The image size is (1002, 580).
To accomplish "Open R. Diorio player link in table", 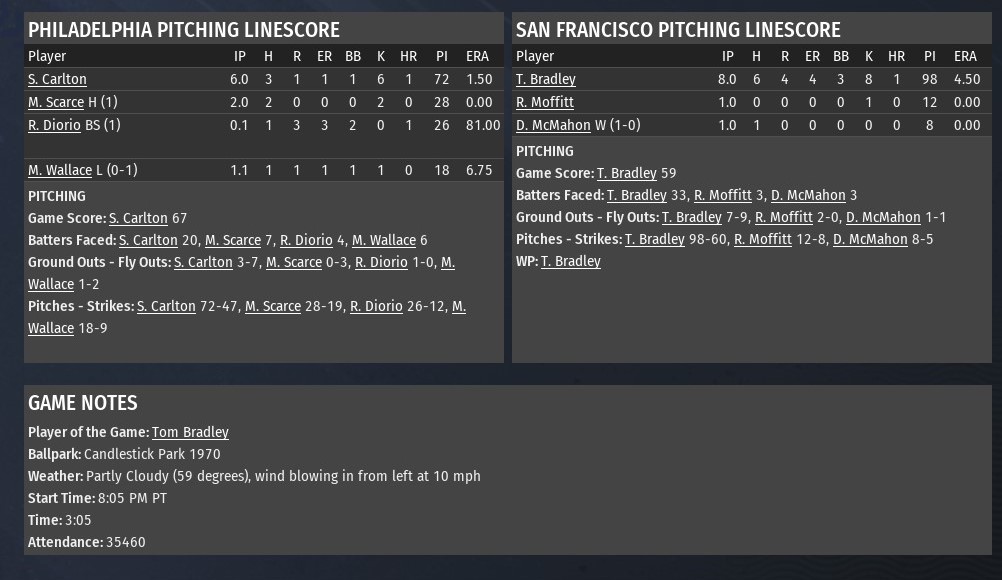I will (x=54, y=125).
